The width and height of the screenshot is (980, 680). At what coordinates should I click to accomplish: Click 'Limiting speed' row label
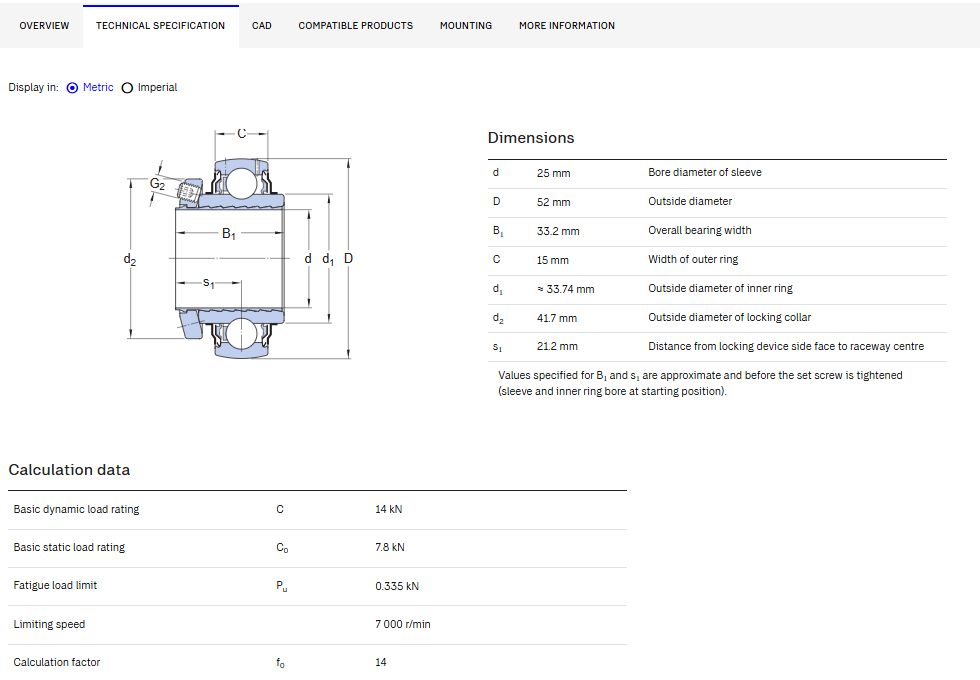point(49,624)
